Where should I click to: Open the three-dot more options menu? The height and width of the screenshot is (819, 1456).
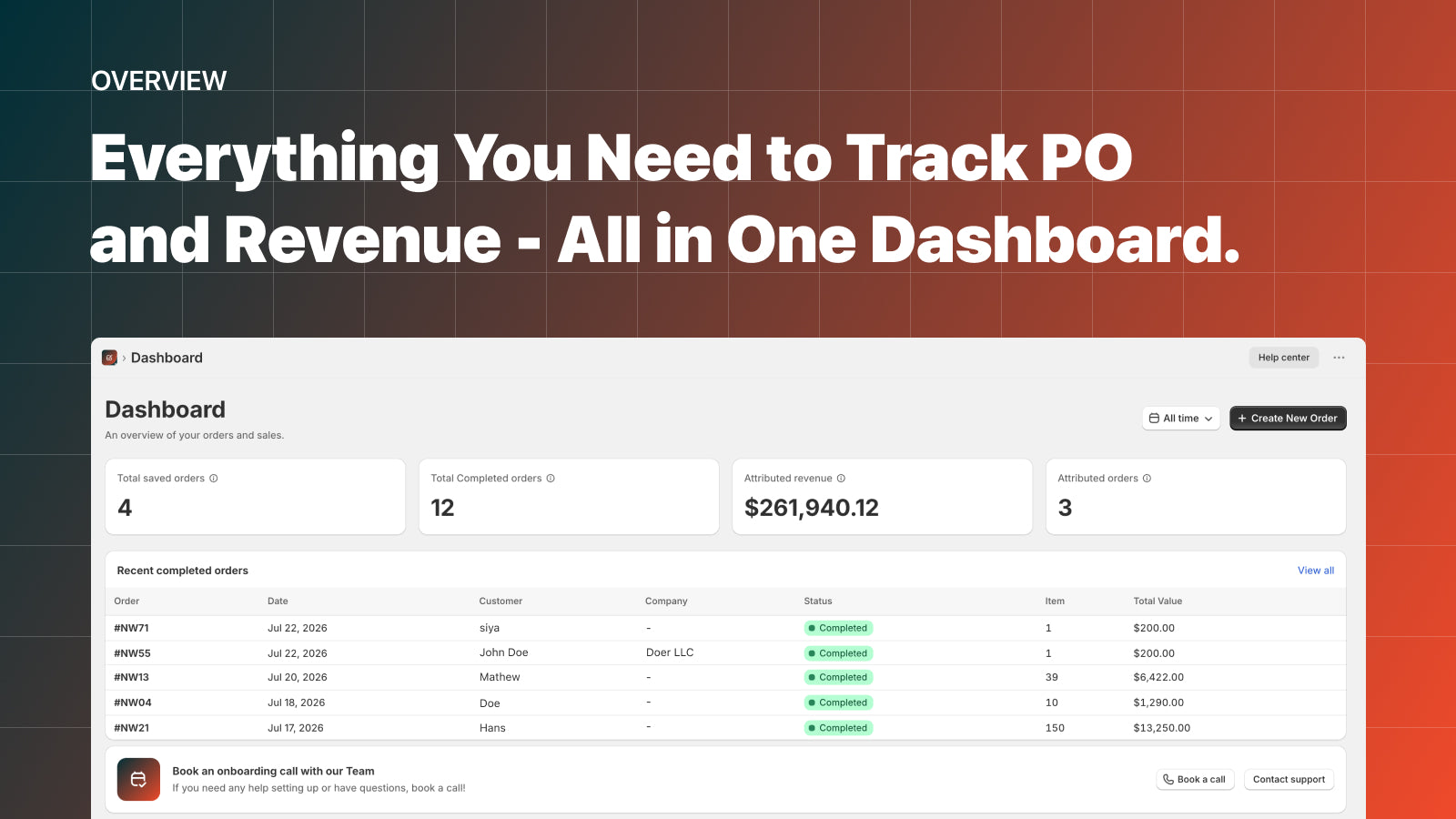tap(1339, 358)
